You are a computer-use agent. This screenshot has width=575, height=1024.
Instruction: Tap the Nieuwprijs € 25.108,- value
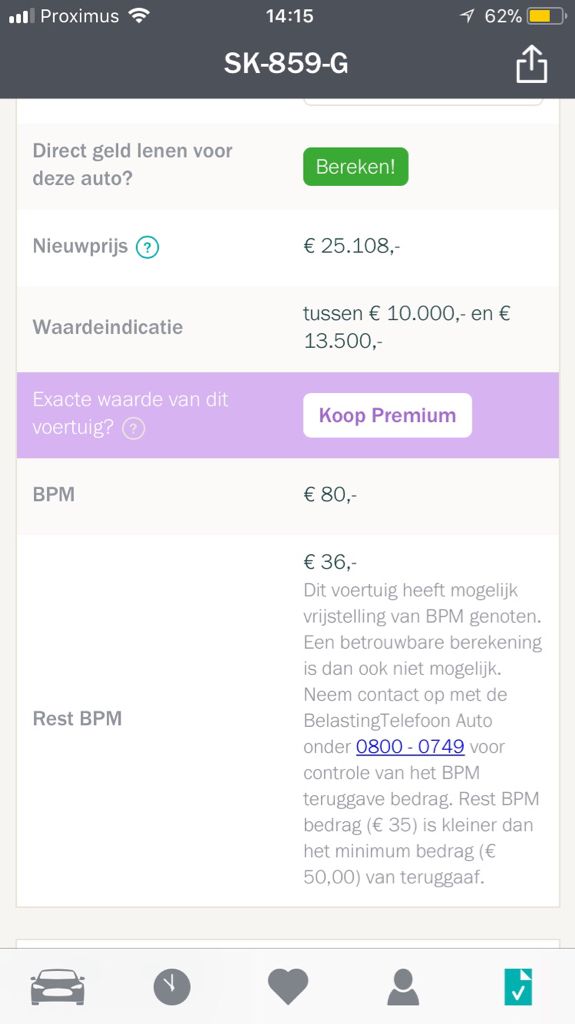[x=352, y=246]
